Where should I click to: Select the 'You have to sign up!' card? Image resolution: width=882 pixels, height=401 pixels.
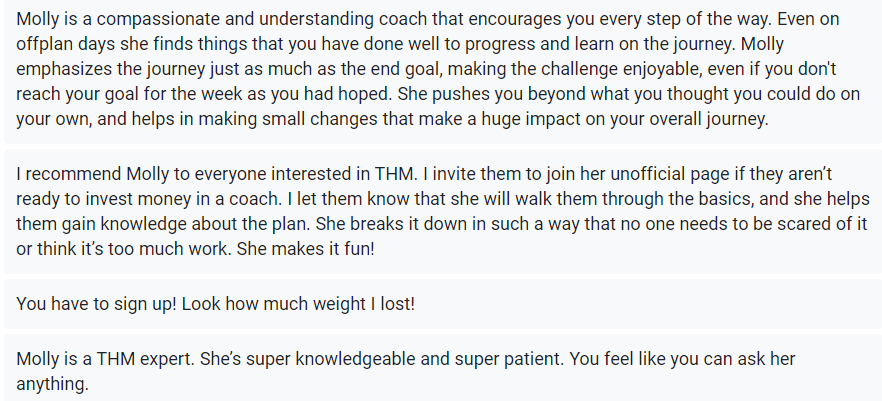pos(443,304)
